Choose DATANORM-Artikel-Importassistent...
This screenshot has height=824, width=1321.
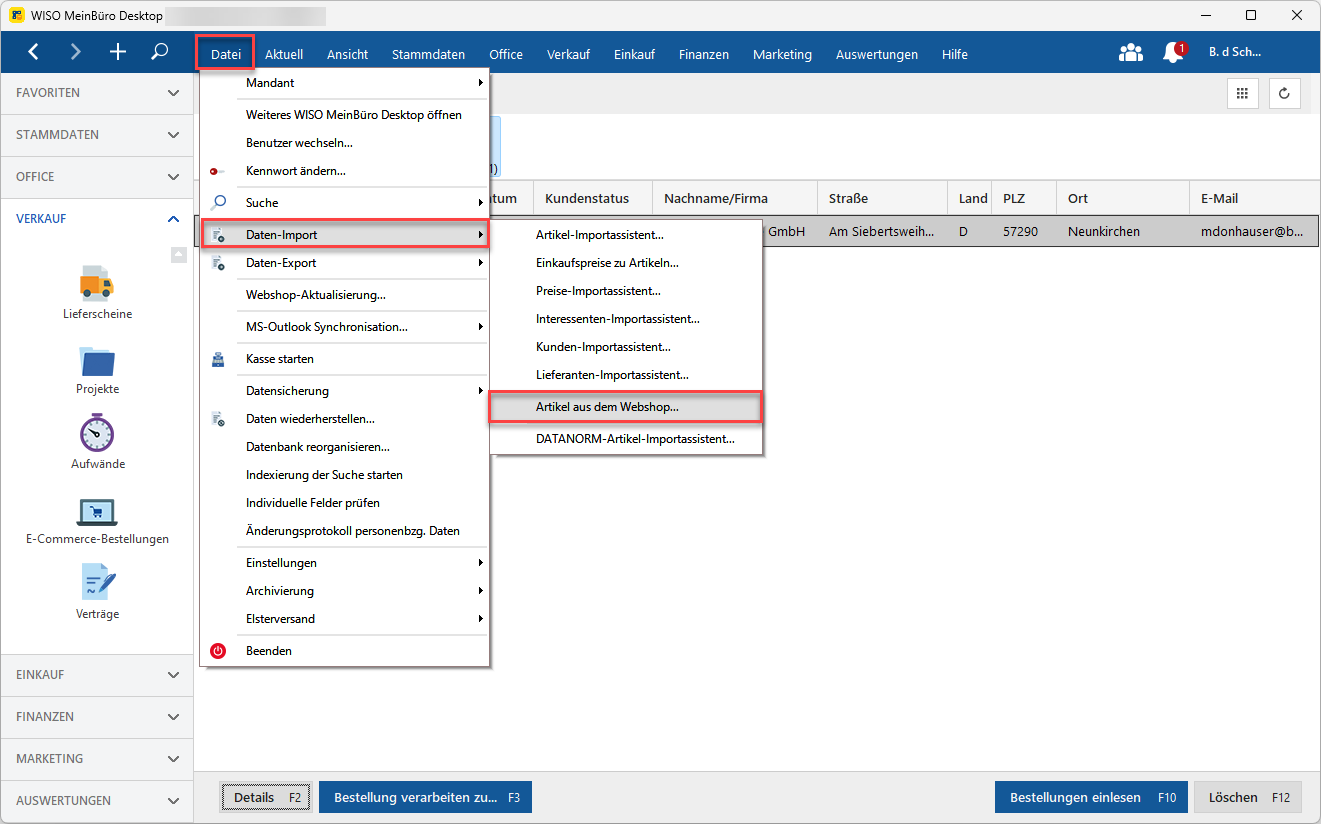[x=625, y=439]
